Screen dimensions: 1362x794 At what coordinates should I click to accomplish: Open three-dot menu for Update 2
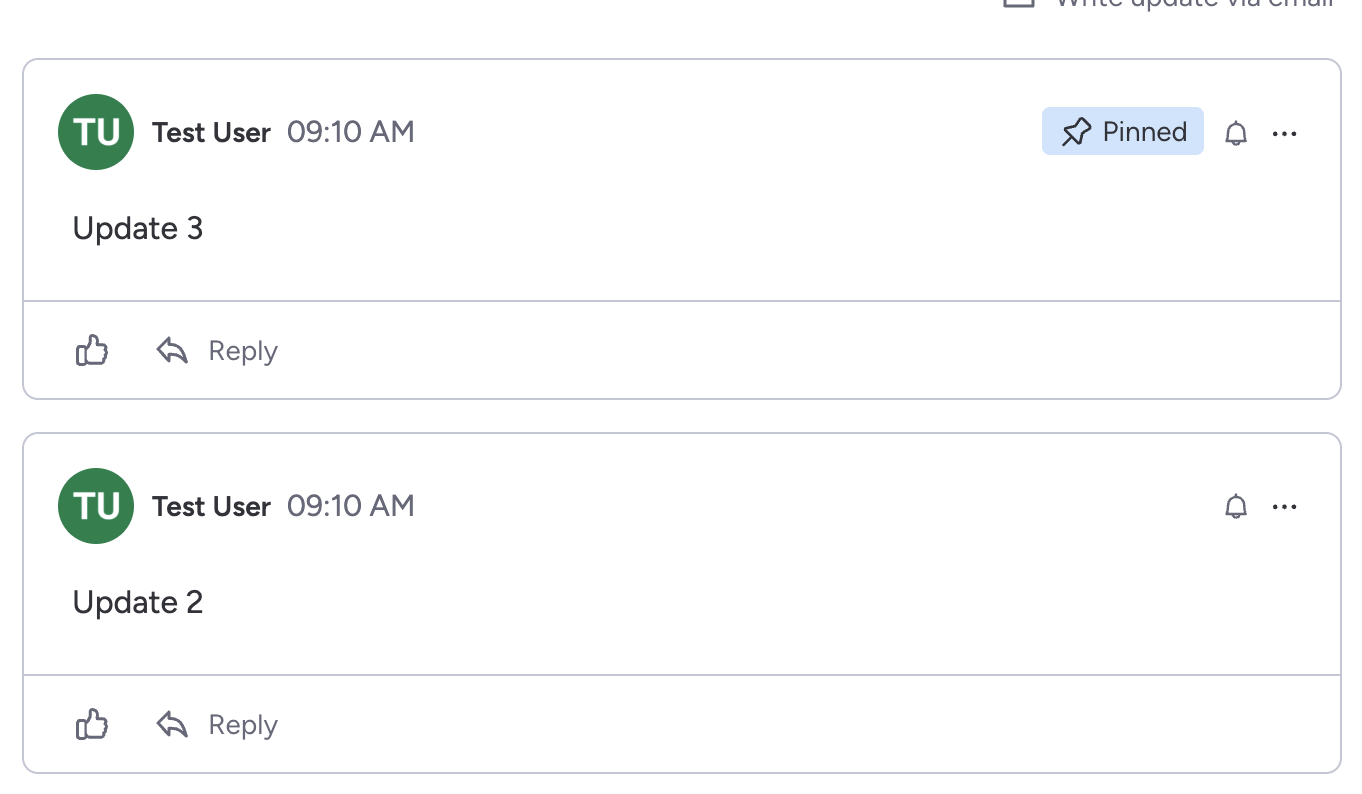point(1285,507)
